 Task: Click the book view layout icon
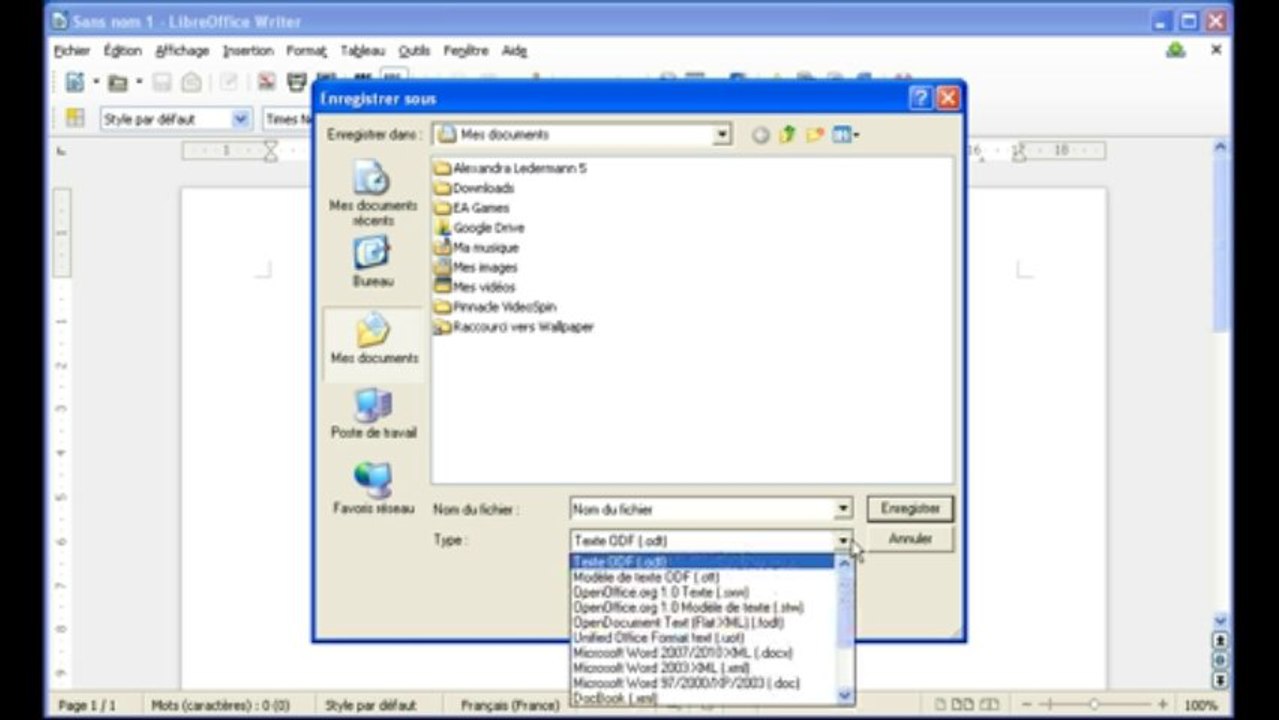988,705
